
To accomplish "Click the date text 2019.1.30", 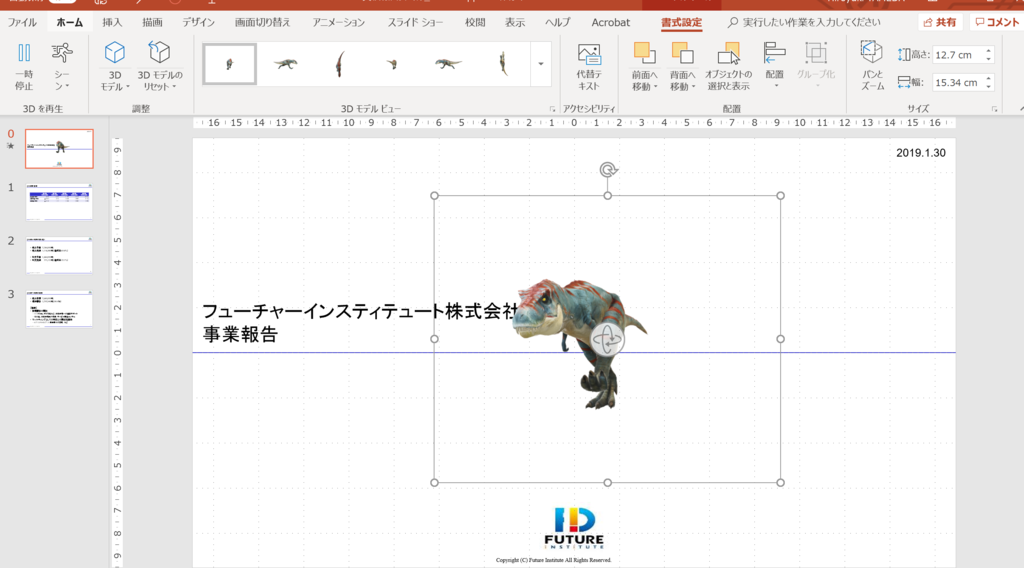I will coord(921,153).
